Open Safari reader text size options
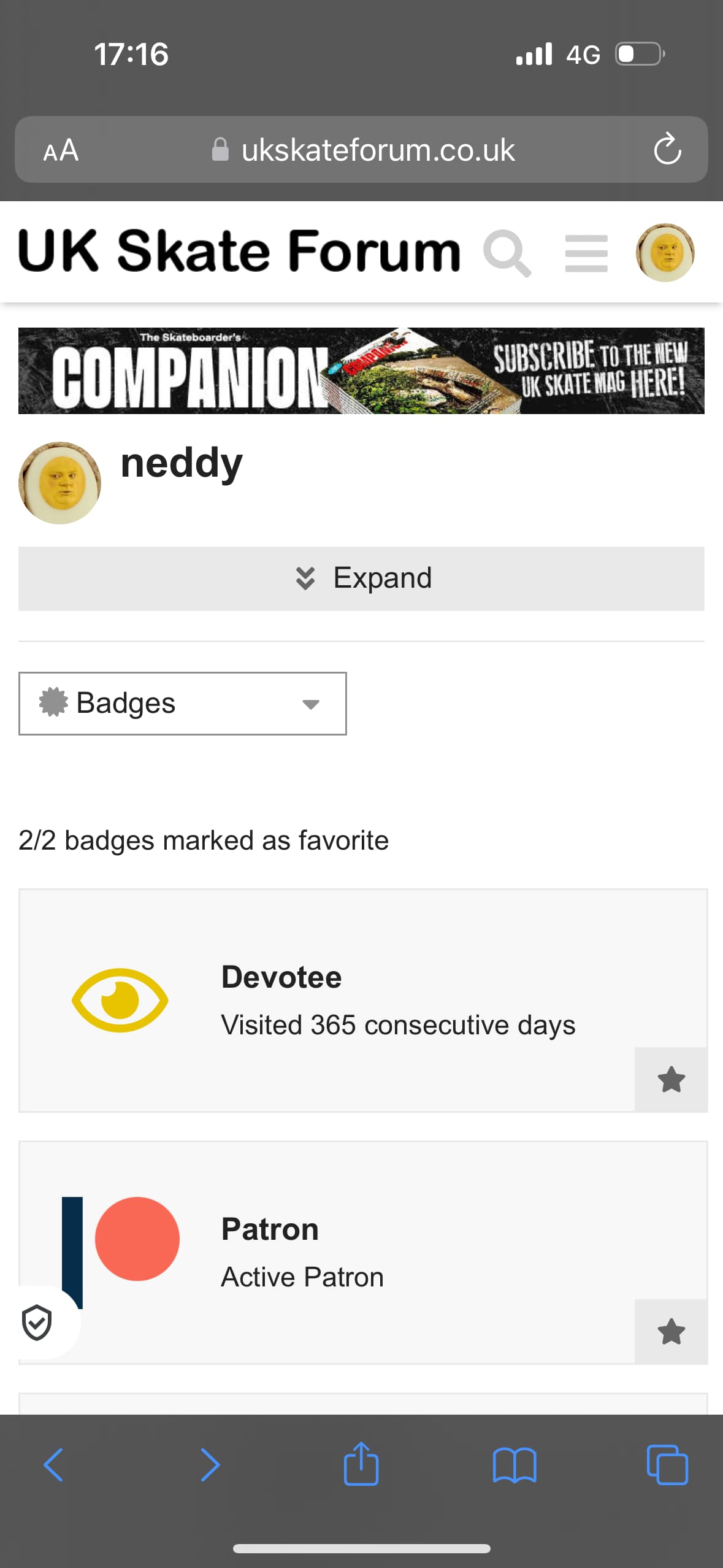The width and height of the screenshot is (723, 1568). pos(61,150)
